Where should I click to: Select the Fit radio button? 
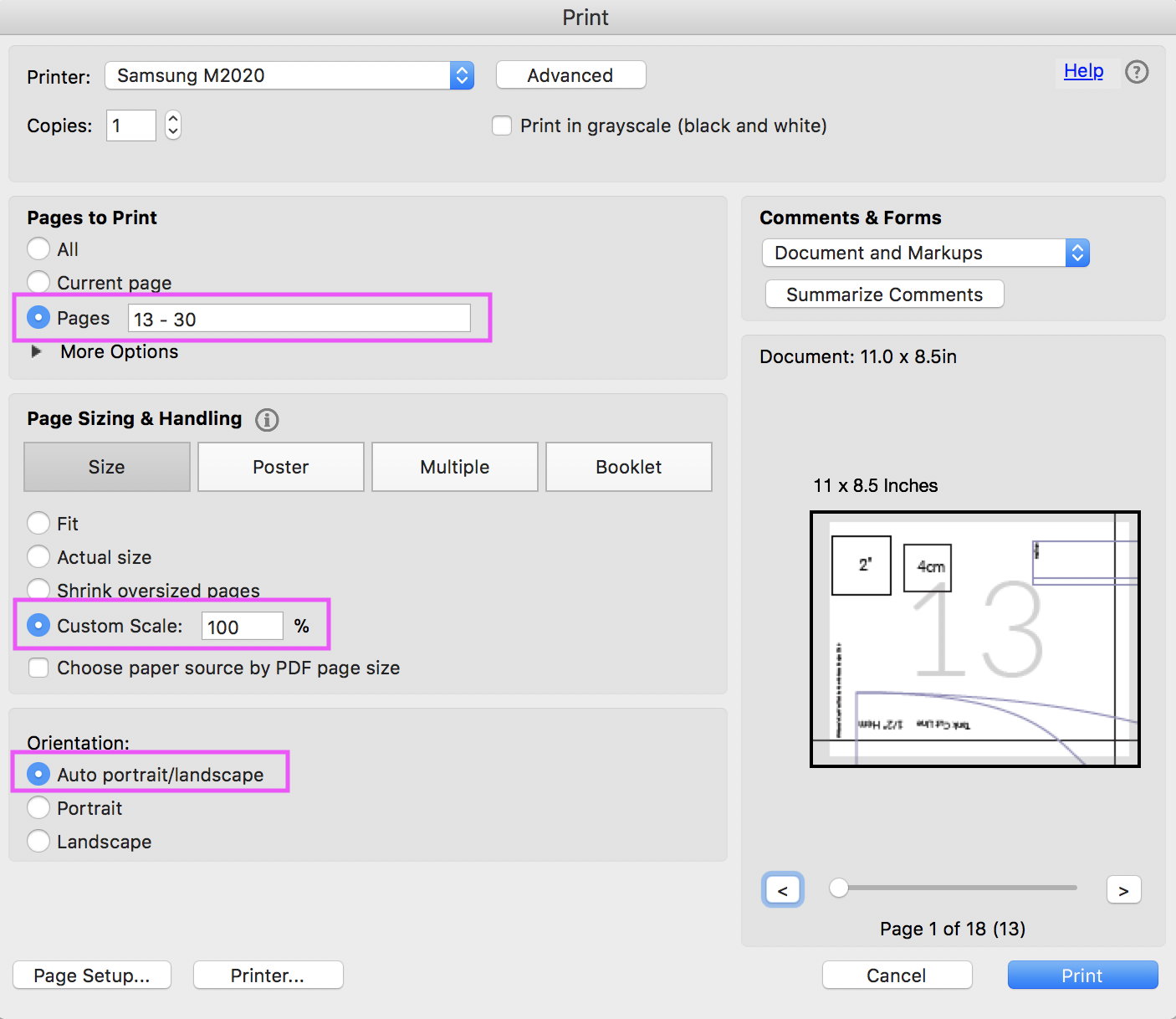[x=38, y=523]
